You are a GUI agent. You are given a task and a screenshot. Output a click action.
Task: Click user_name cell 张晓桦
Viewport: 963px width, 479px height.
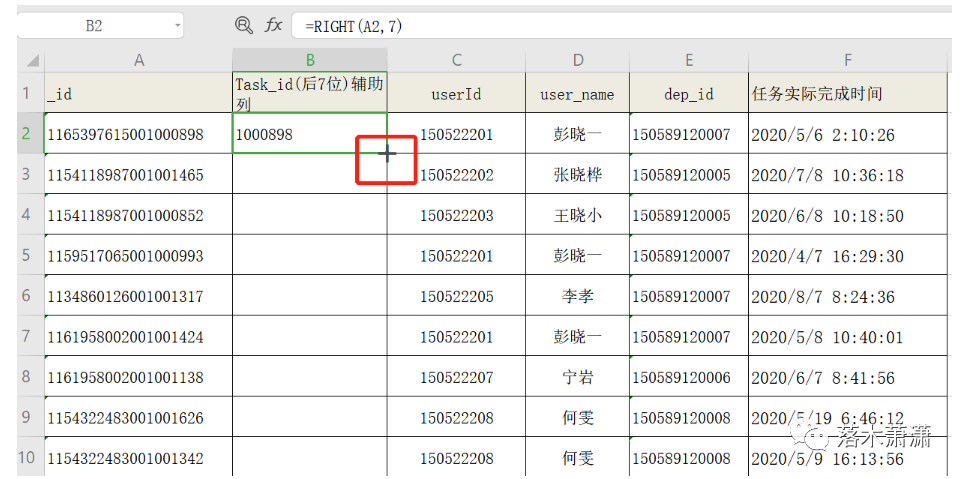pos(577,174)
